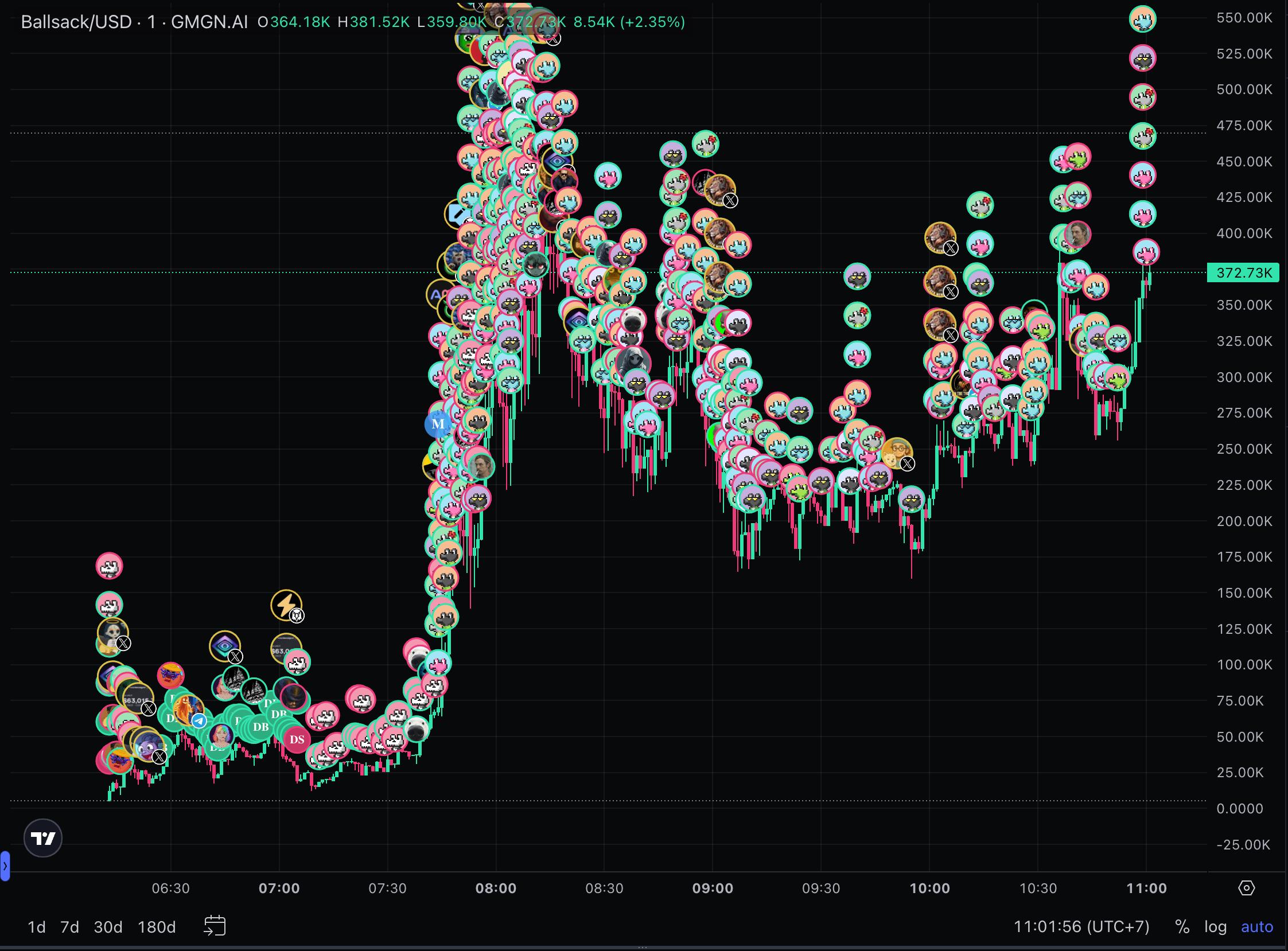Toggle percentage scale mode
This screenshot has height=951, width=1288.
(1182, 927)
